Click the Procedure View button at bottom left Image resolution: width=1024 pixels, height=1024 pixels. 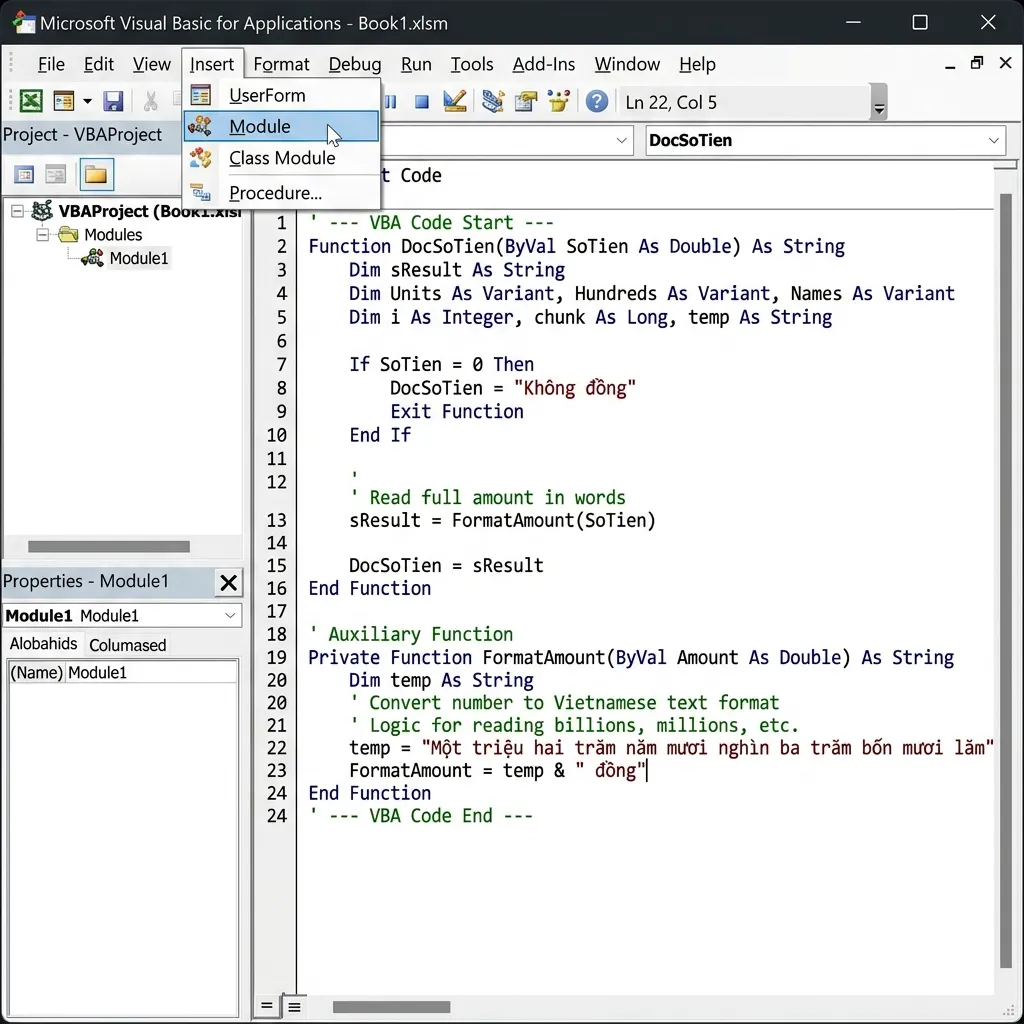[x=266, y=1006]
